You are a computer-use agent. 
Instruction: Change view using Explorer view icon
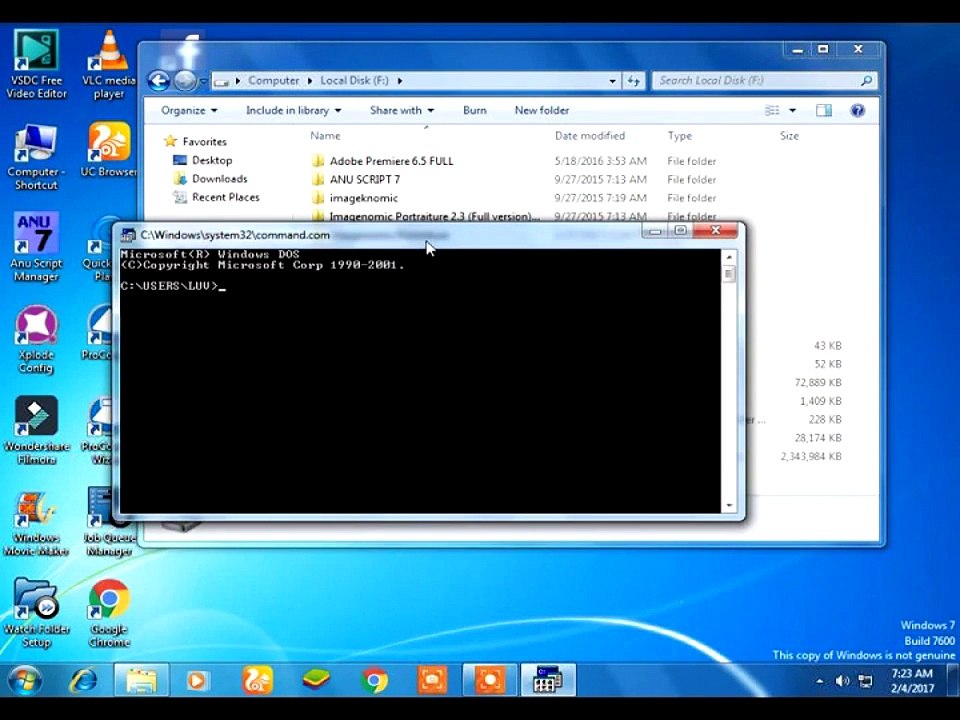(x=773, y=110)
